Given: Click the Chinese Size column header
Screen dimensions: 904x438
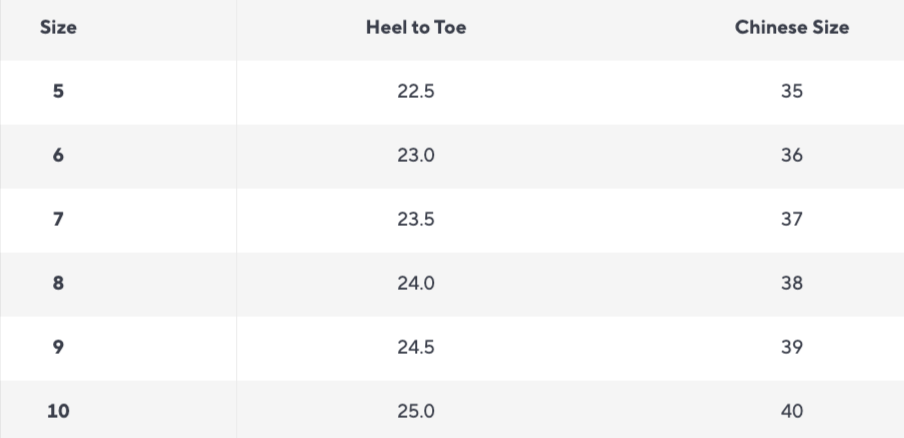Looking at the screenshot, I should (x=791, y=28).
